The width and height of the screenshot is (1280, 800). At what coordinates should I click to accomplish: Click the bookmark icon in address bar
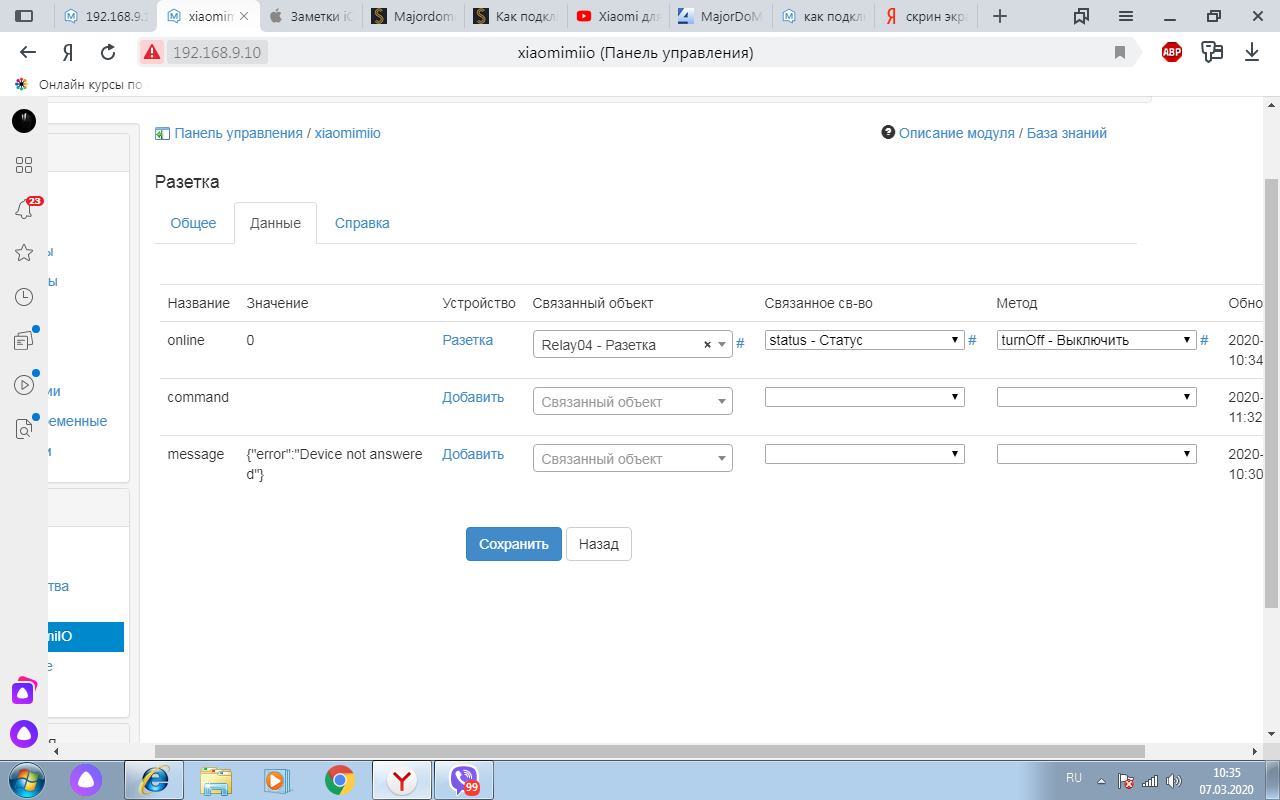click(x=1120, y=52)
